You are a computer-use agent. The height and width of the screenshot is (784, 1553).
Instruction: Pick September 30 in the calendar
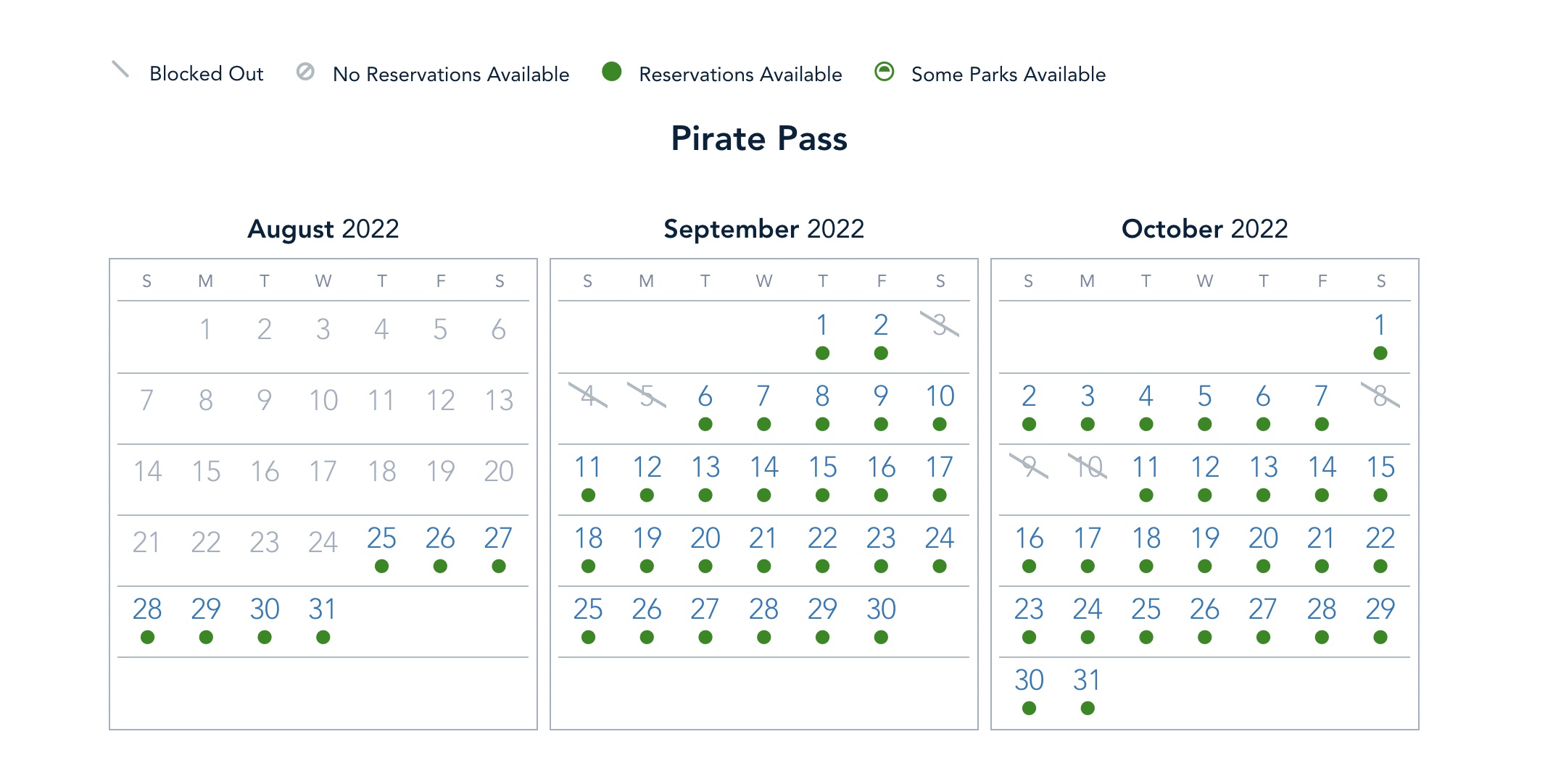[881, 609]
